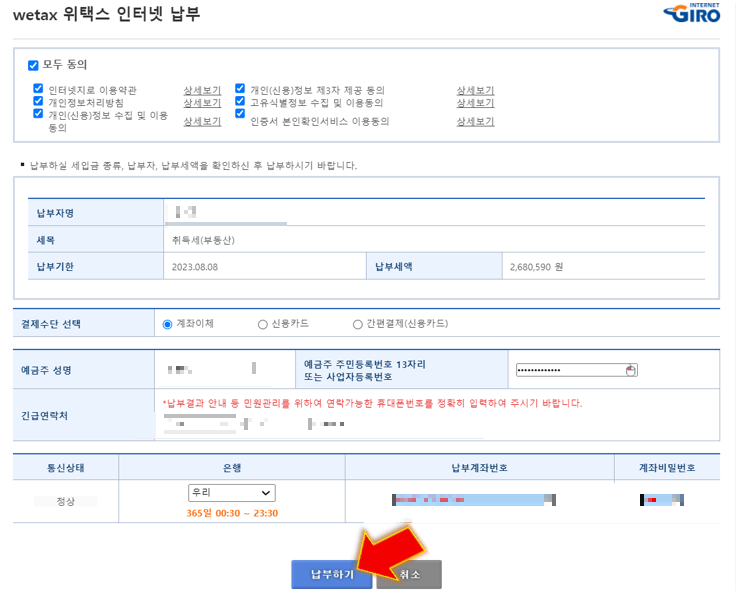This screenshot has width=736, height=594.
Task: Click the 취소 button
Action: pyautogui.click(x=409, y=574)
